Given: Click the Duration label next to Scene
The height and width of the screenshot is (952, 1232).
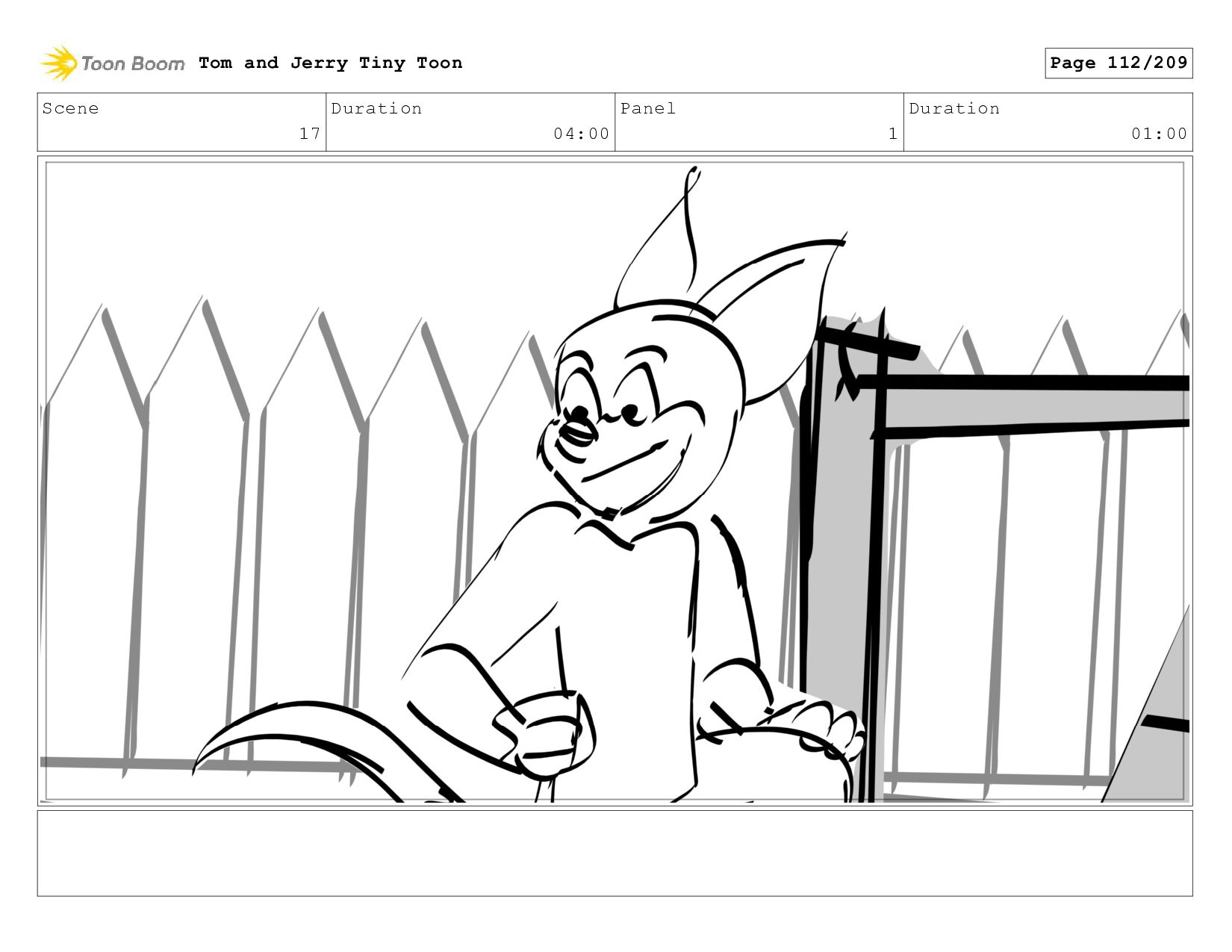Looking at the screenshot, I should 376,108.
